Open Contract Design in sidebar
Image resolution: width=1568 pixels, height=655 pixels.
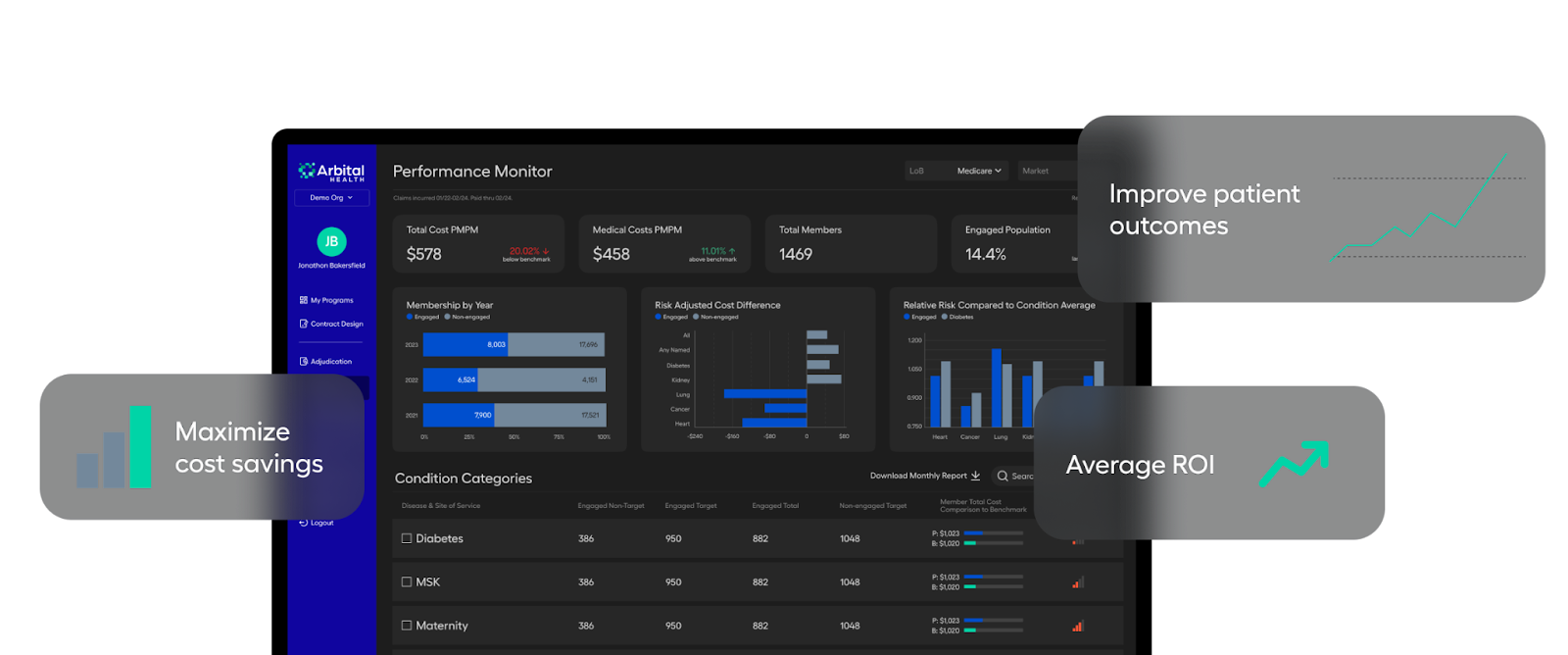(x=331, y=324)
